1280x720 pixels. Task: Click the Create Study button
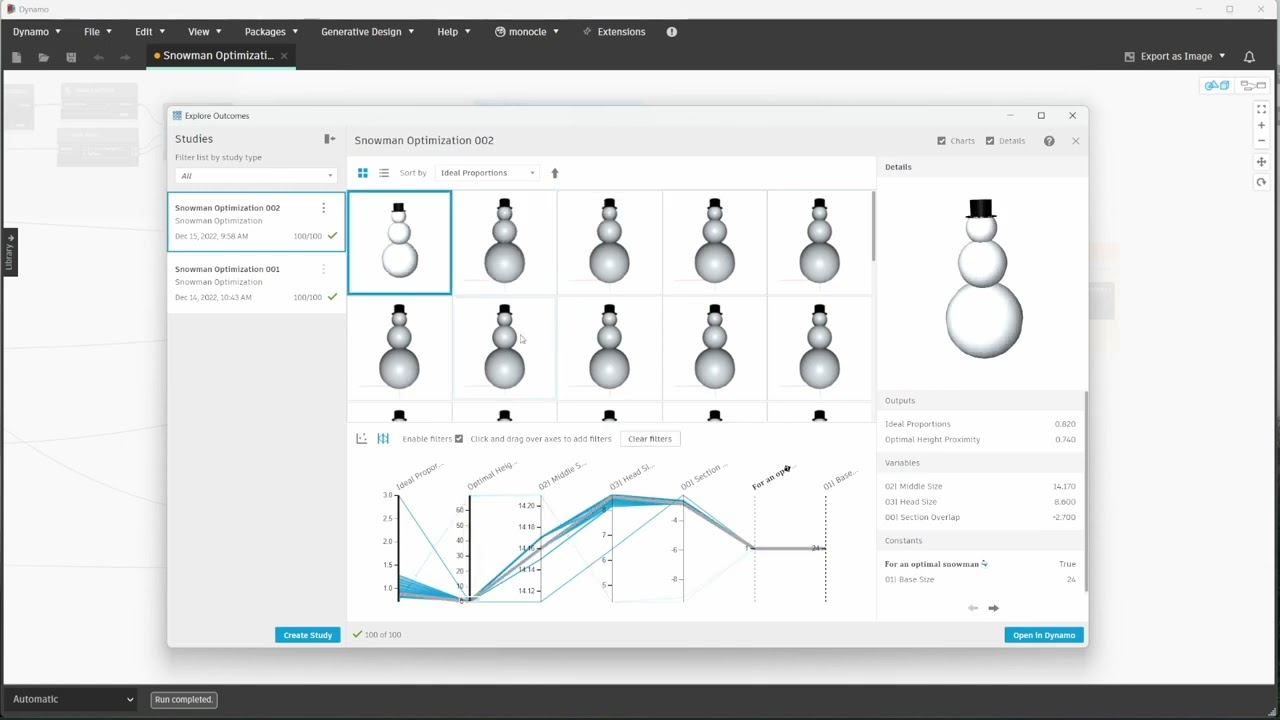pos(308,635)
